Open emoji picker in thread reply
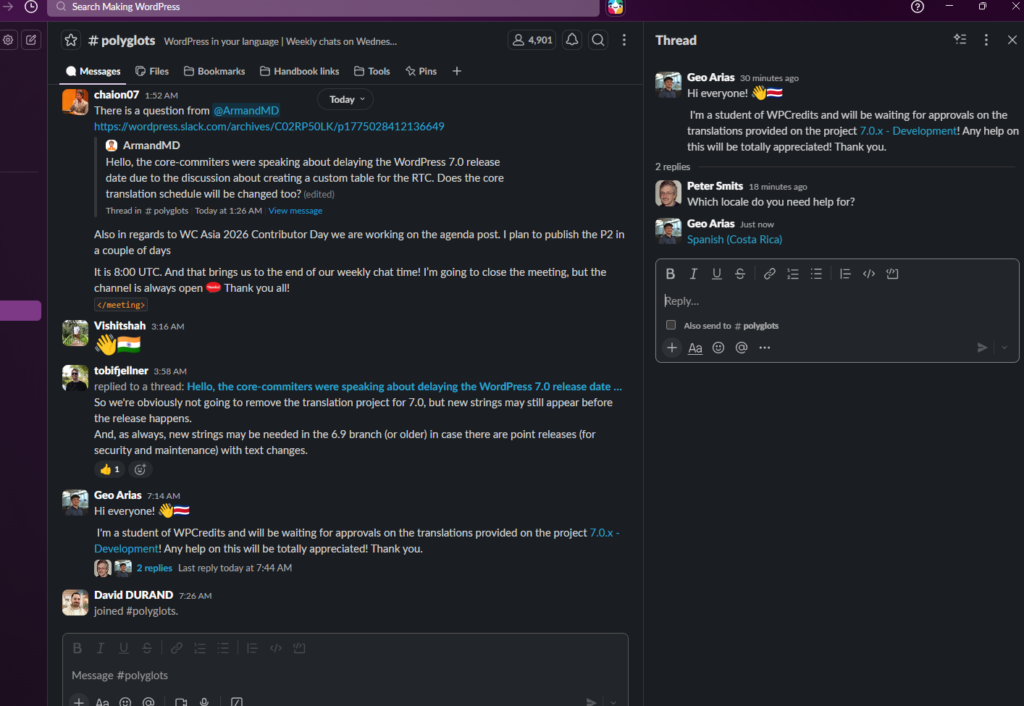 [718, 348]
